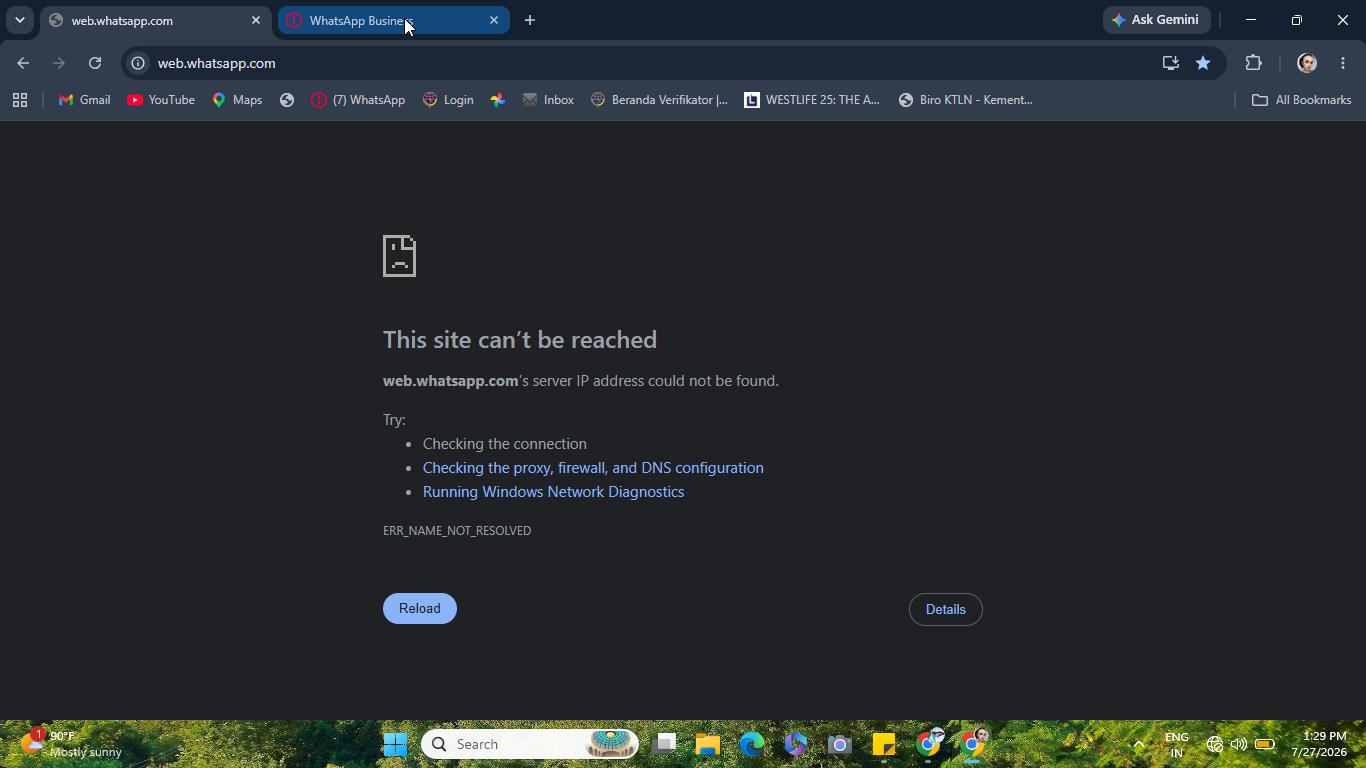
Task: Open Sticky Notes from the taskbar
Action: tap(884, 744)
